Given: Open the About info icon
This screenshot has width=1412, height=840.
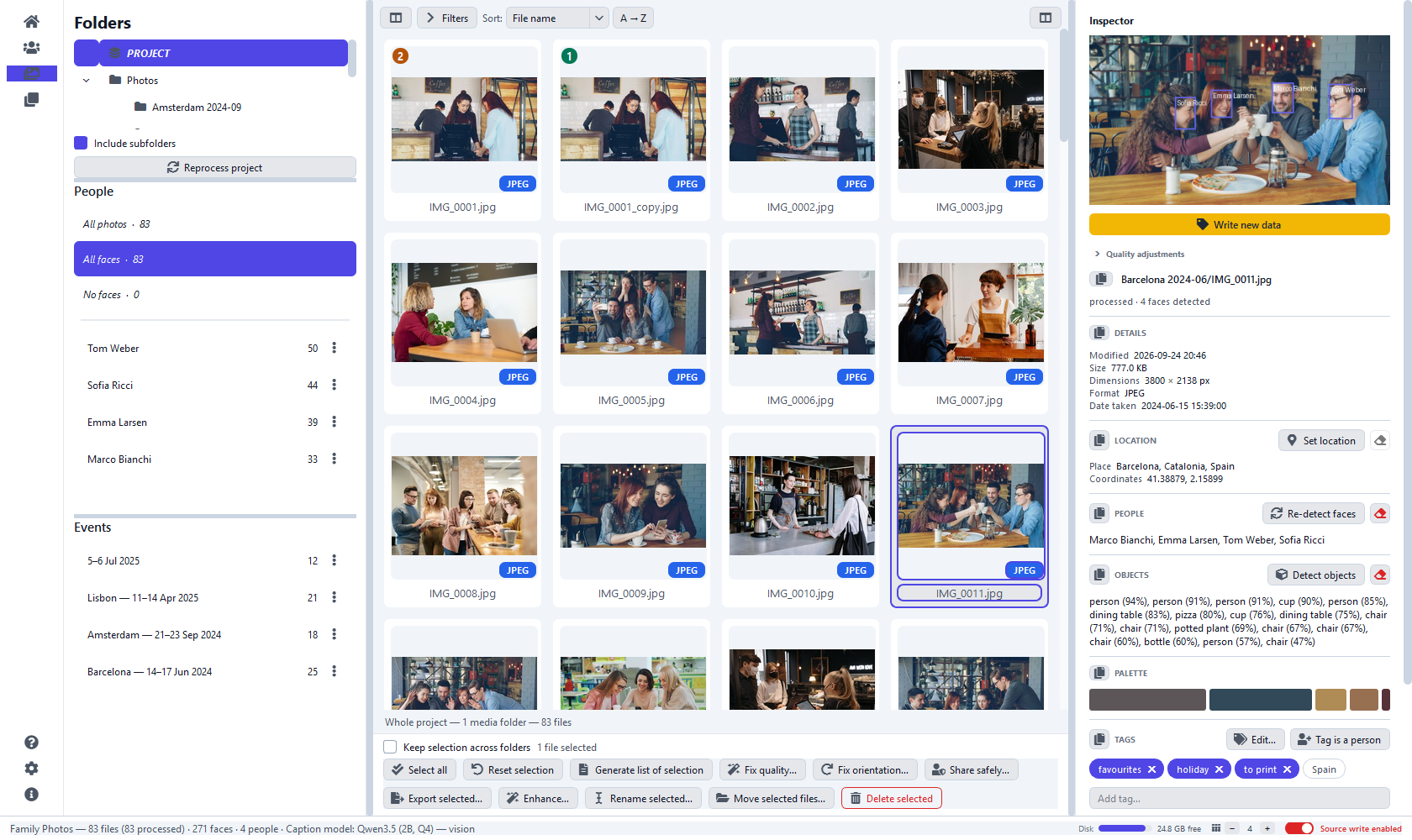Looking at the screenshot, I should pos(31,795).
